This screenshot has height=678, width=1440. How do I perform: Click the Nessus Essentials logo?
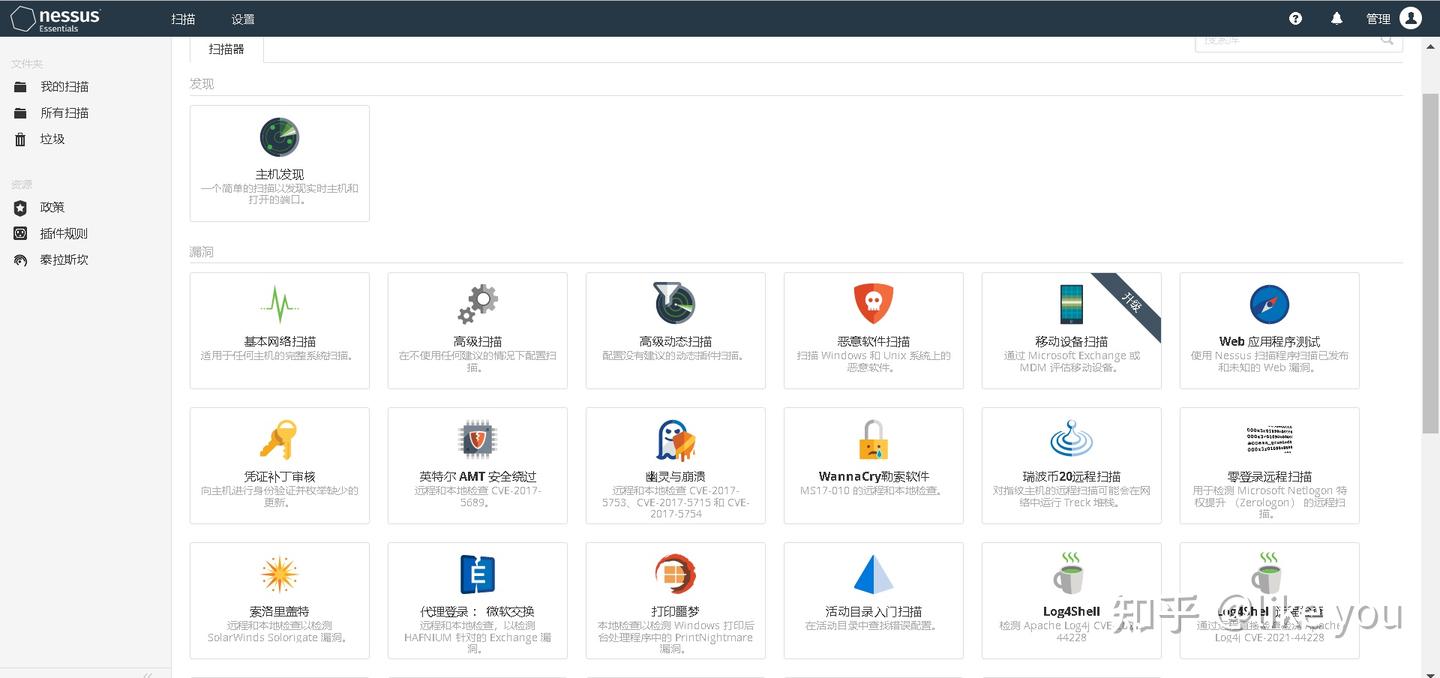click(x=55, y=18)
